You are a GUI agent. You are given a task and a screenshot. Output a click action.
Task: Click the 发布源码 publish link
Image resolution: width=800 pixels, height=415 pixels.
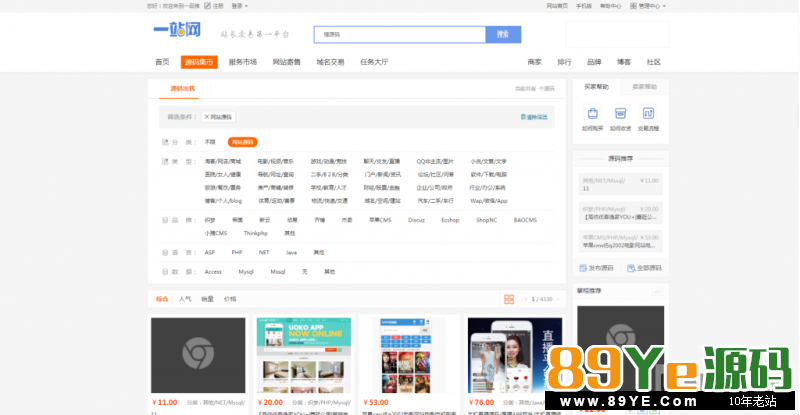(596, 268)
